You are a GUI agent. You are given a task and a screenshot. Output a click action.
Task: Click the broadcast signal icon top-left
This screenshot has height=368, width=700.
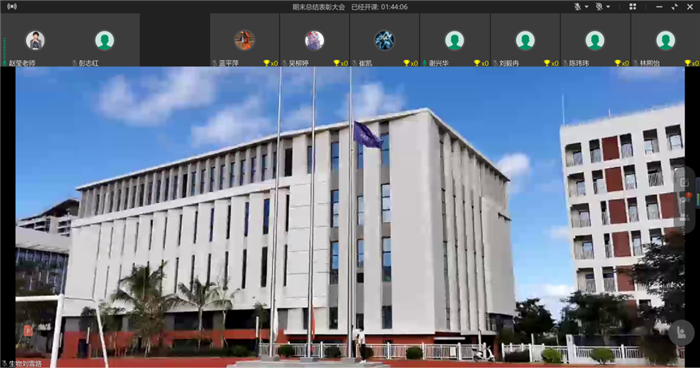coord(12,7)
